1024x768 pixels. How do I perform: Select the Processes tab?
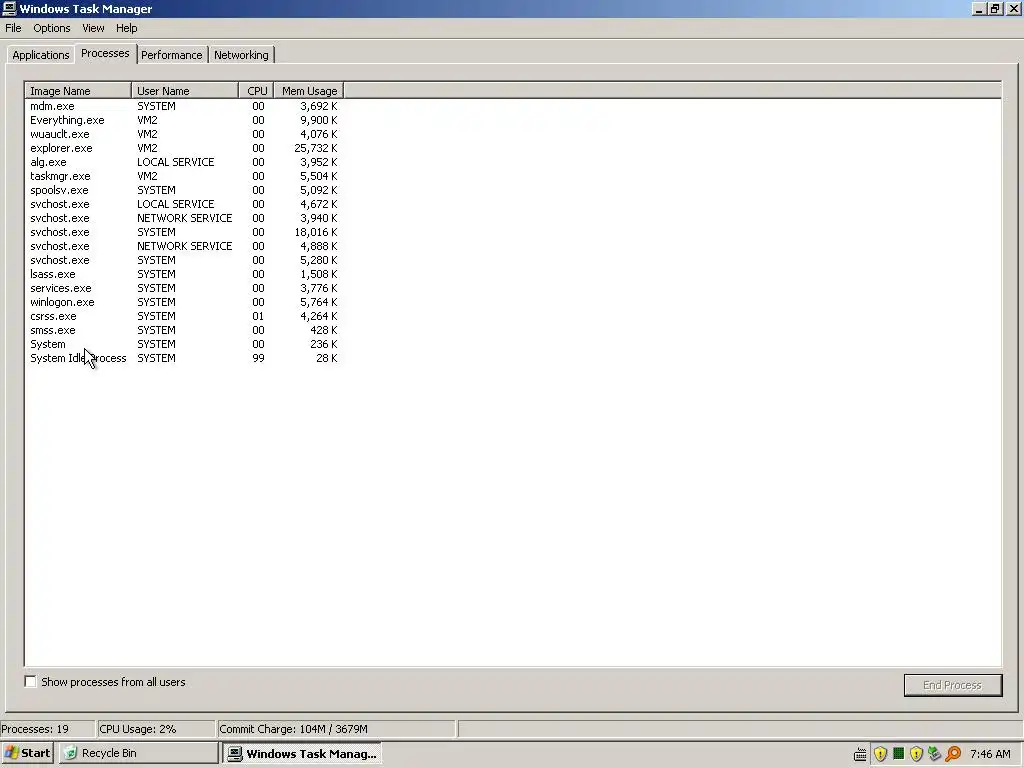pos(105,54)
